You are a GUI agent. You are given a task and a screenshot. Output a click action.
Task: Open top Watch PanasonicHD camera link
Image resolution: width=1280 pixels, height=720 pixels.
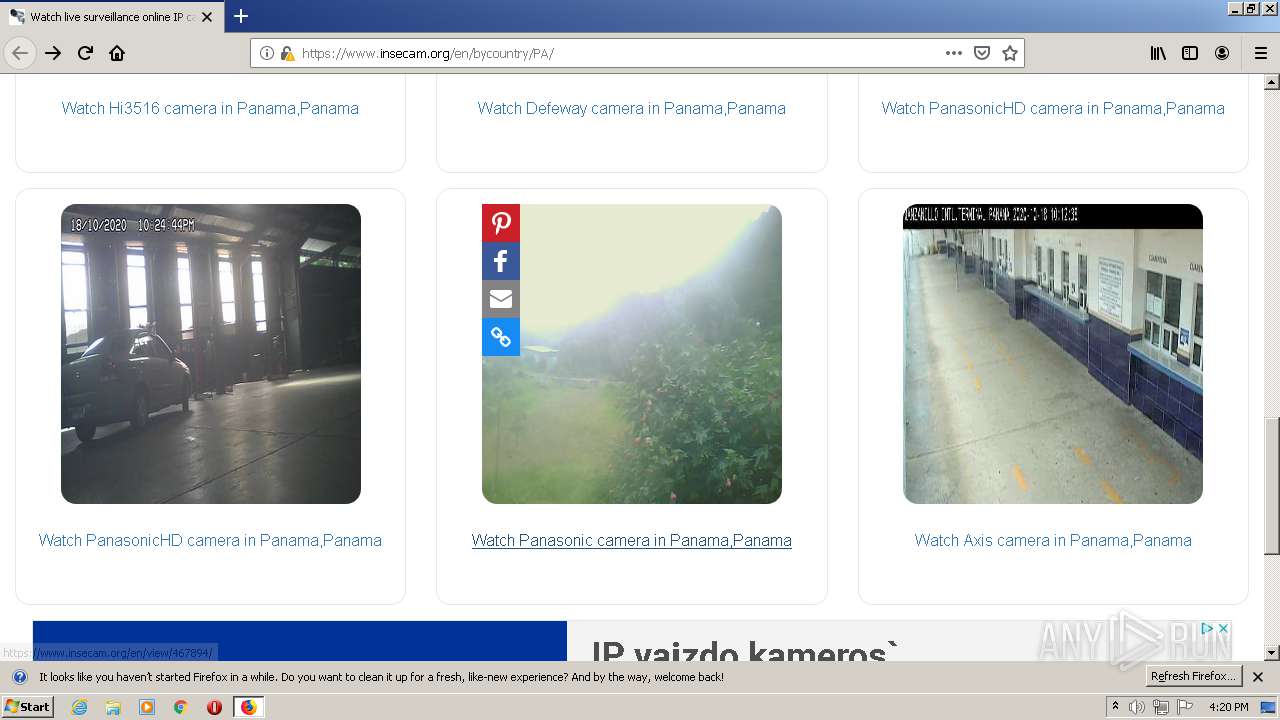point(1053,108)
